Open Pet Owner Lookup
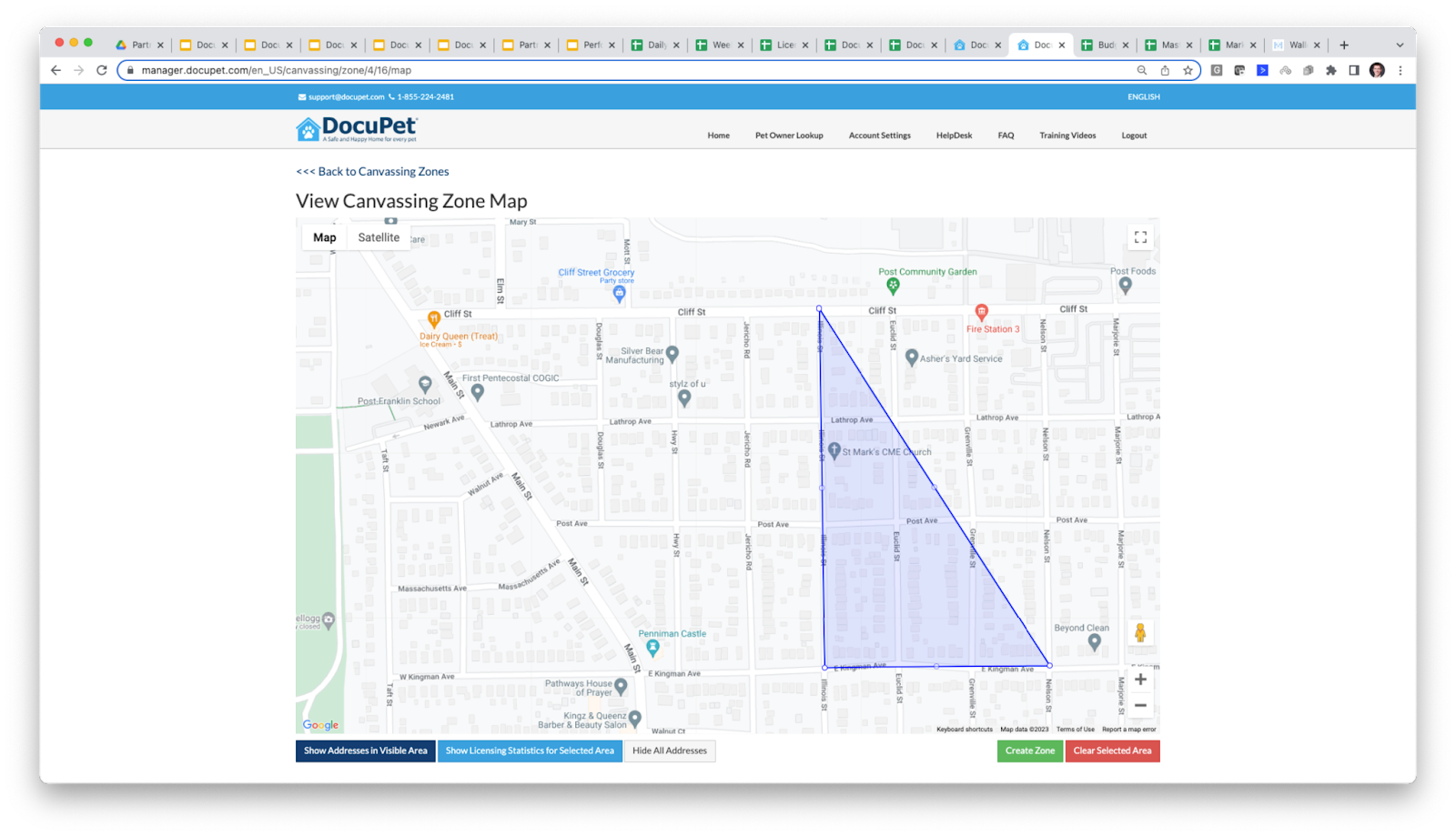The height and width of the screenshot is (836, 1456). 788,135
